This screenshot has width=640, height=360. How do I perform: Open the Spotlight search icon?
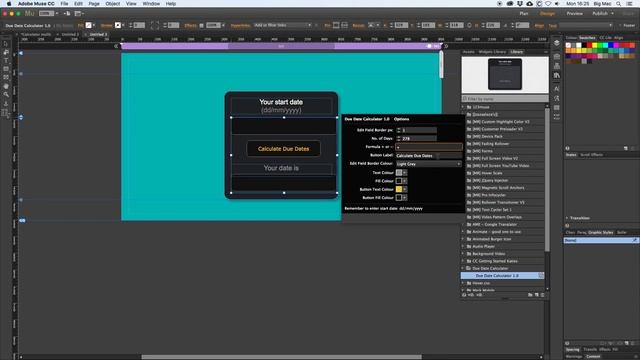[619, 4]
